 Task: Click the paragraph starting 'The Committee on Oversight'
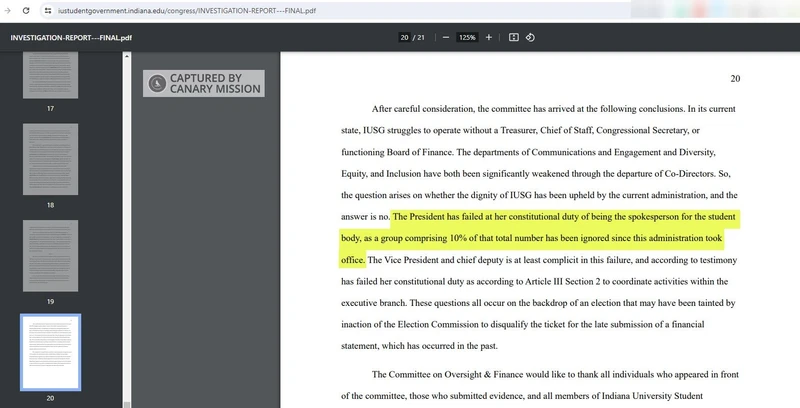click(555, 375)
